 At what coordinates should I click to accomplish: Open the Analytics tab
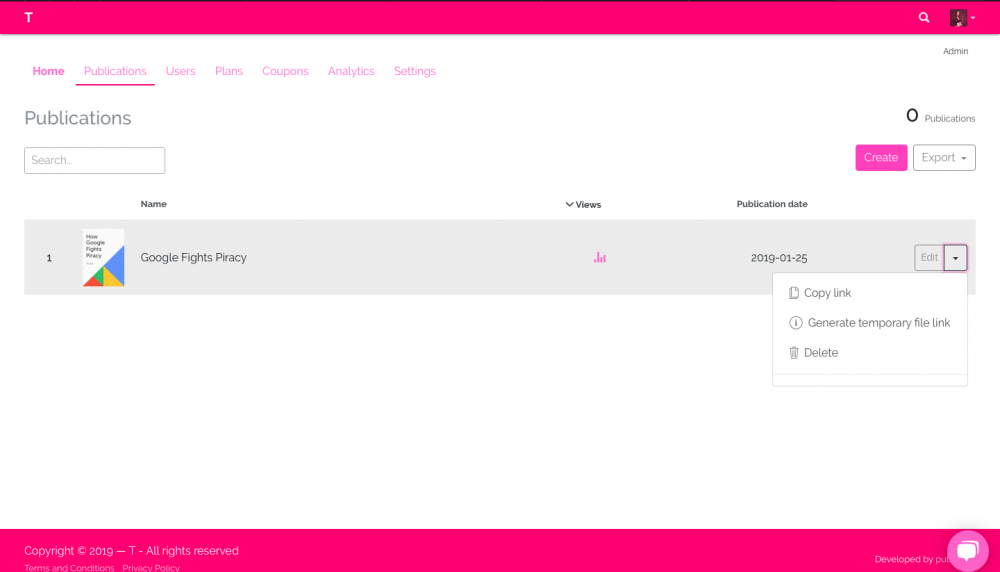[x=351, y=72]
